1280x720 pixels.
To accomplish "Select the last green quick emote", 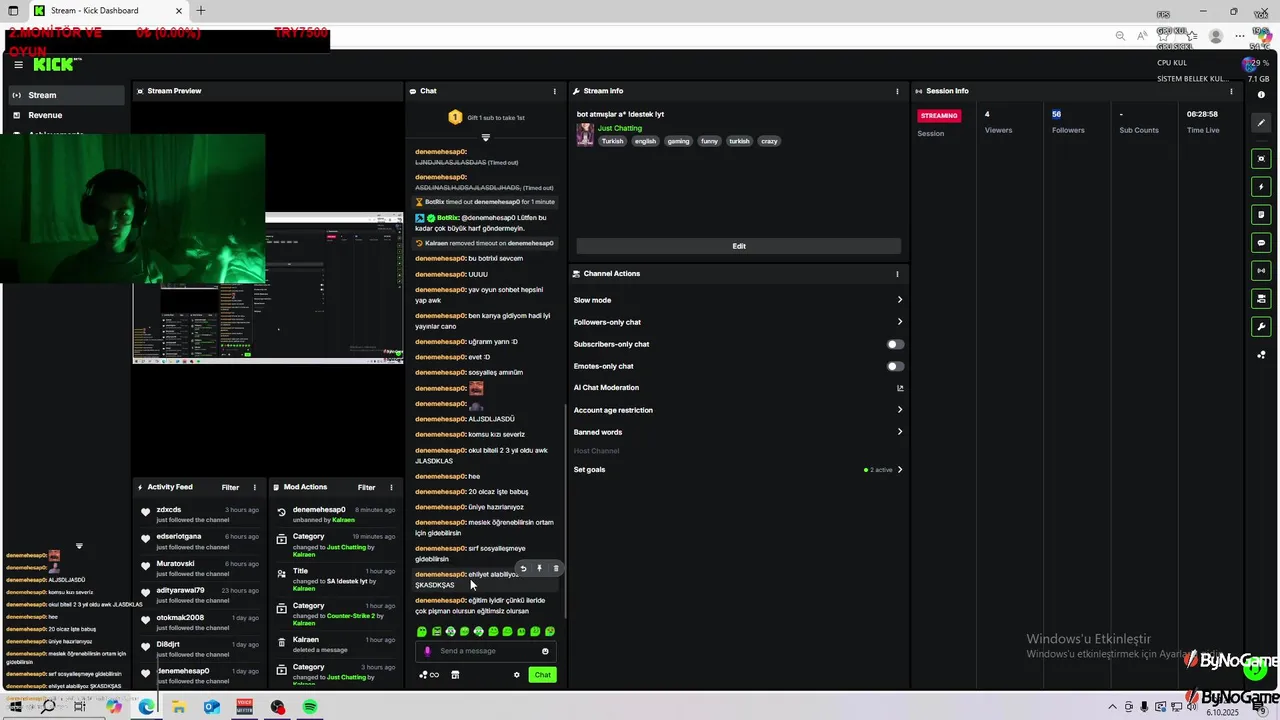I will coord(550,632).
